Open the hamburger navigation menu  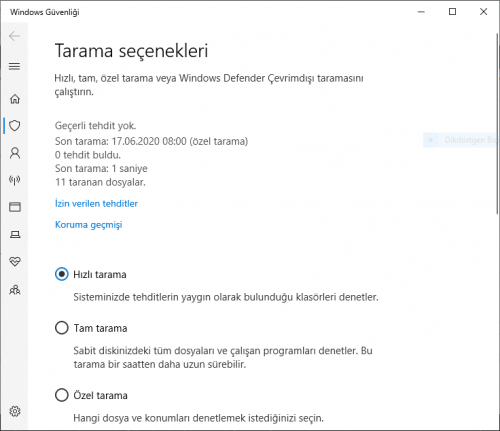click(x=14, y=66)
